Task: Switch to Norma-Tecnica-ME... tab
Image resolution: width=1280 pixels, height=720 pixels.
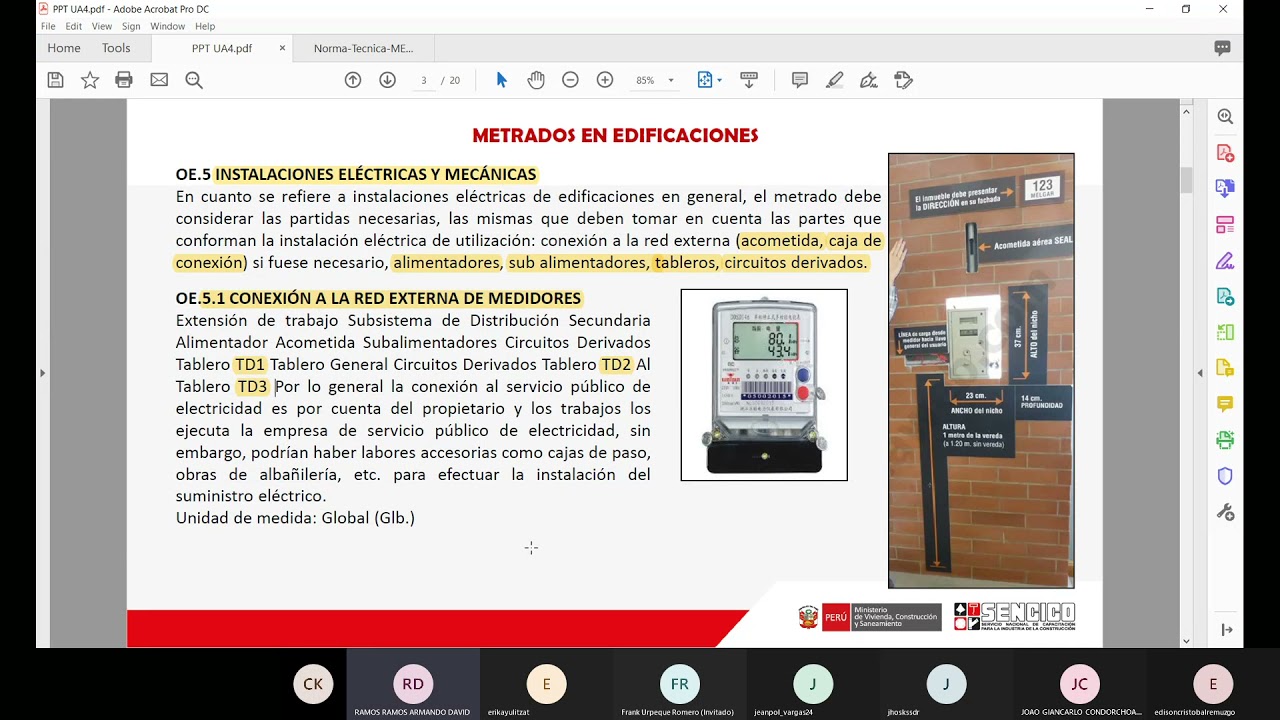Action: pos(363,48)
